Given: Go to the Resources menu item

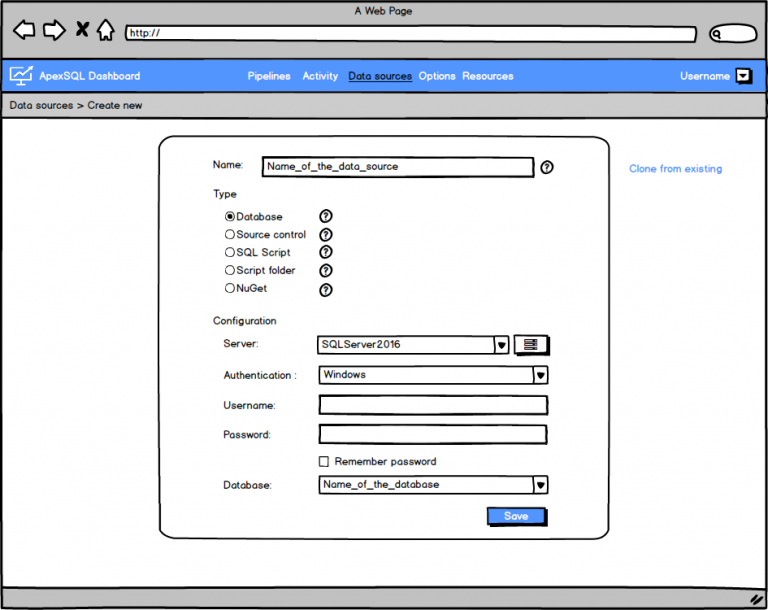Looking at the screenshot, I should pos(487,76).
